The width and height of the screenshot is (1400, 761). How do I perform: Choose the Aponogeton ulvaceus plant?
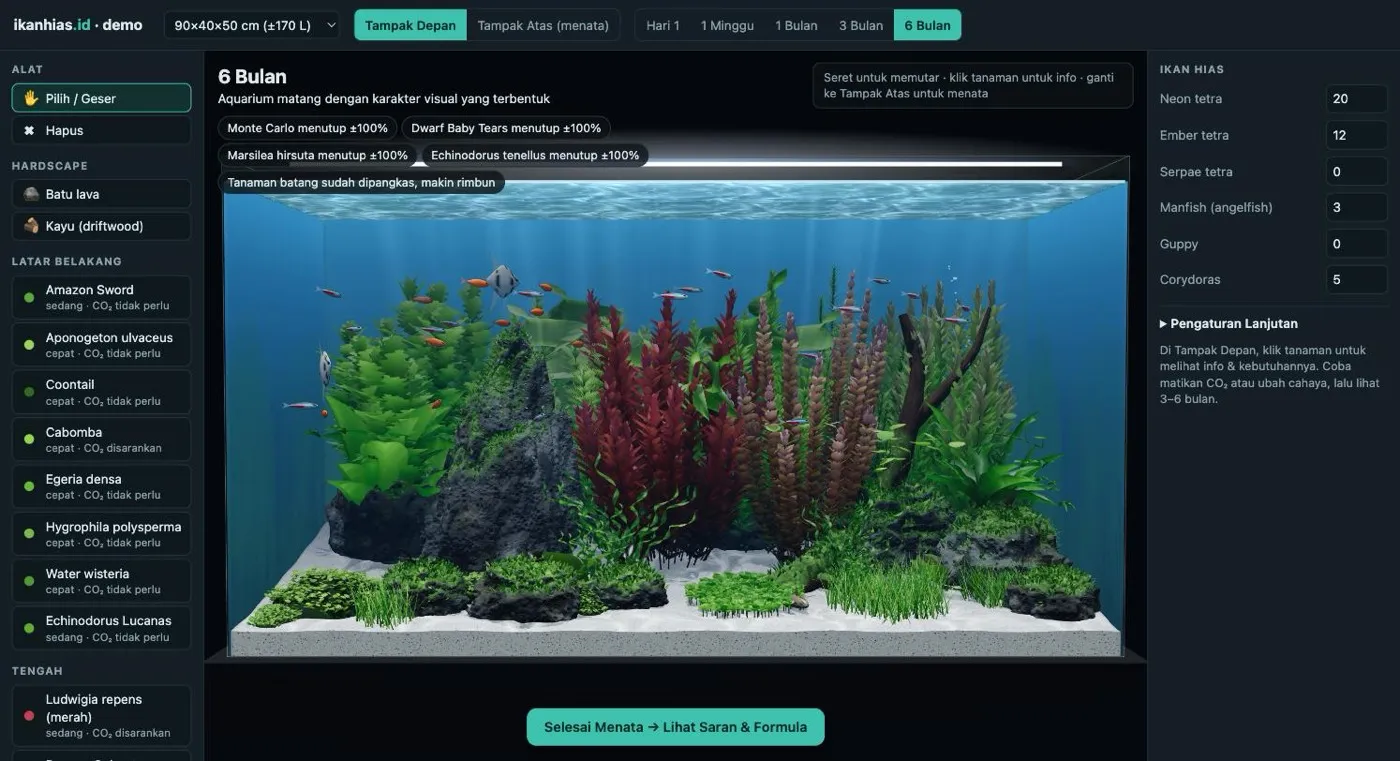101,345
